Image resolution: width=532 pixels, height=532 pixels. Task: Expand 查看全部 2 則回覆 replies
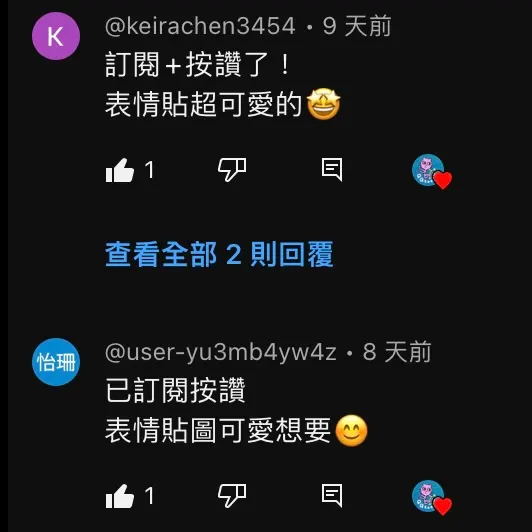tap(219, 254)
